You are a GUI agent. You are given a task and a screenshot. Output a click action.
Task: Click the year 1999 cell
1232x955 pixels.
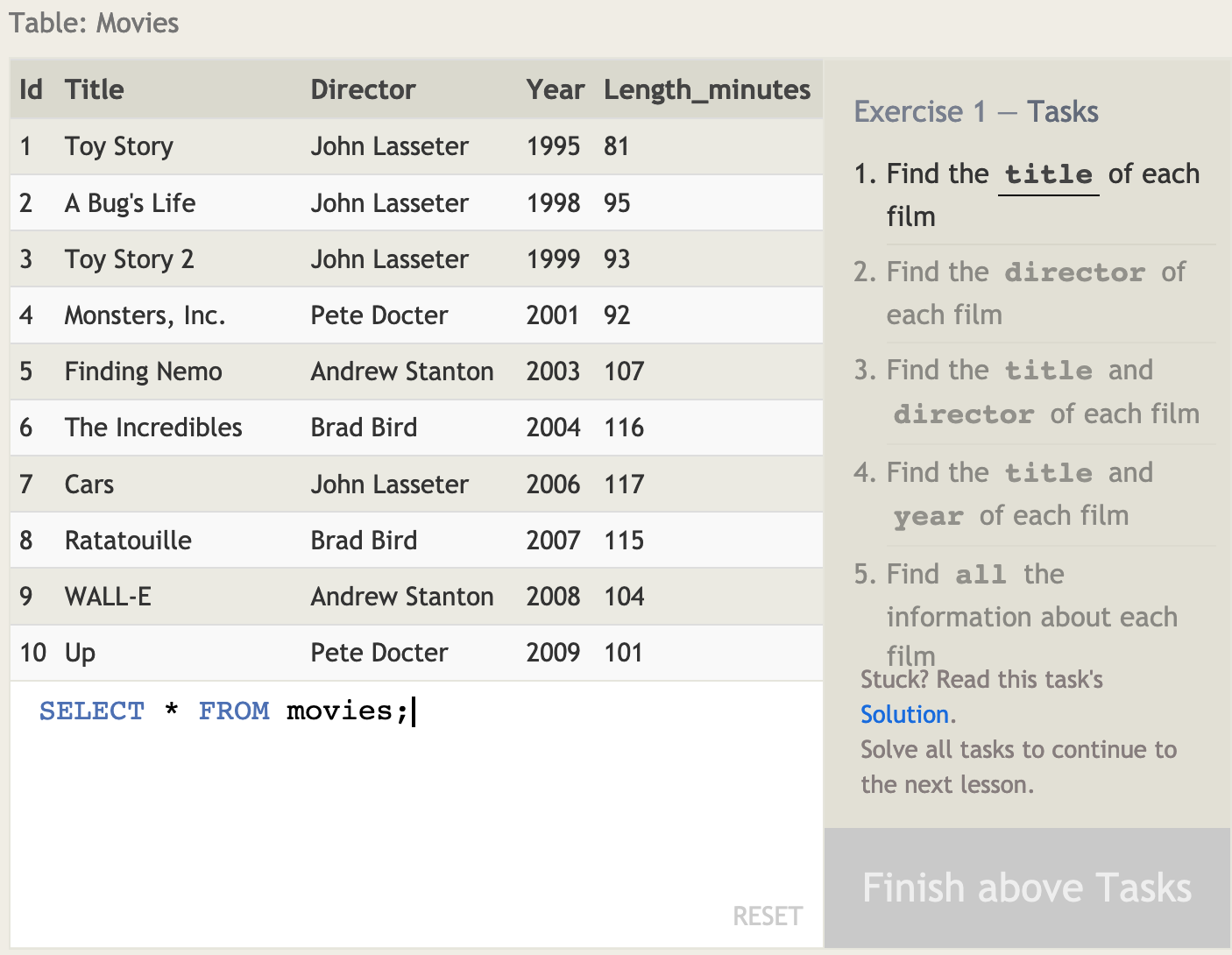click(x=553, y=259)
